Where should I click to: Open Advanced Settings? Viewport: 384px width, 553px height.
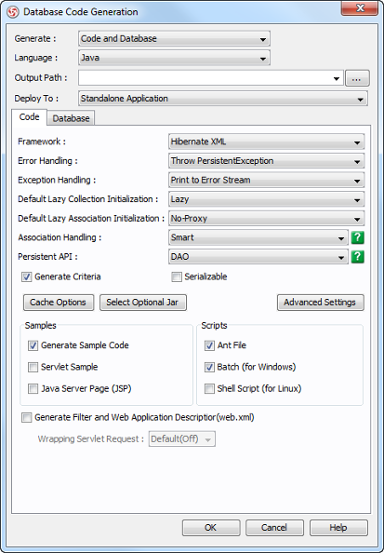[320, 303]
